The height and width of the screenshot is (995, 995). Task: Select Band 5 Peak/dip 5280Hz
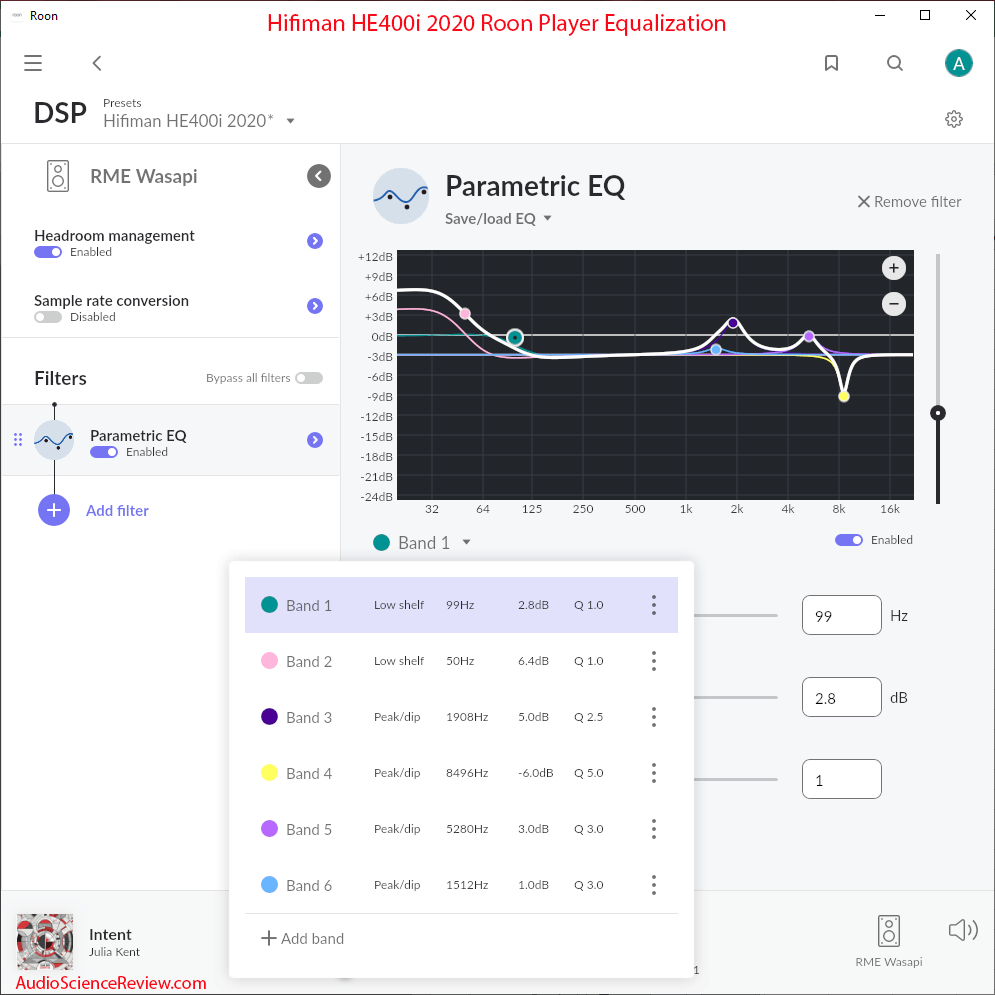pos(461,829)
